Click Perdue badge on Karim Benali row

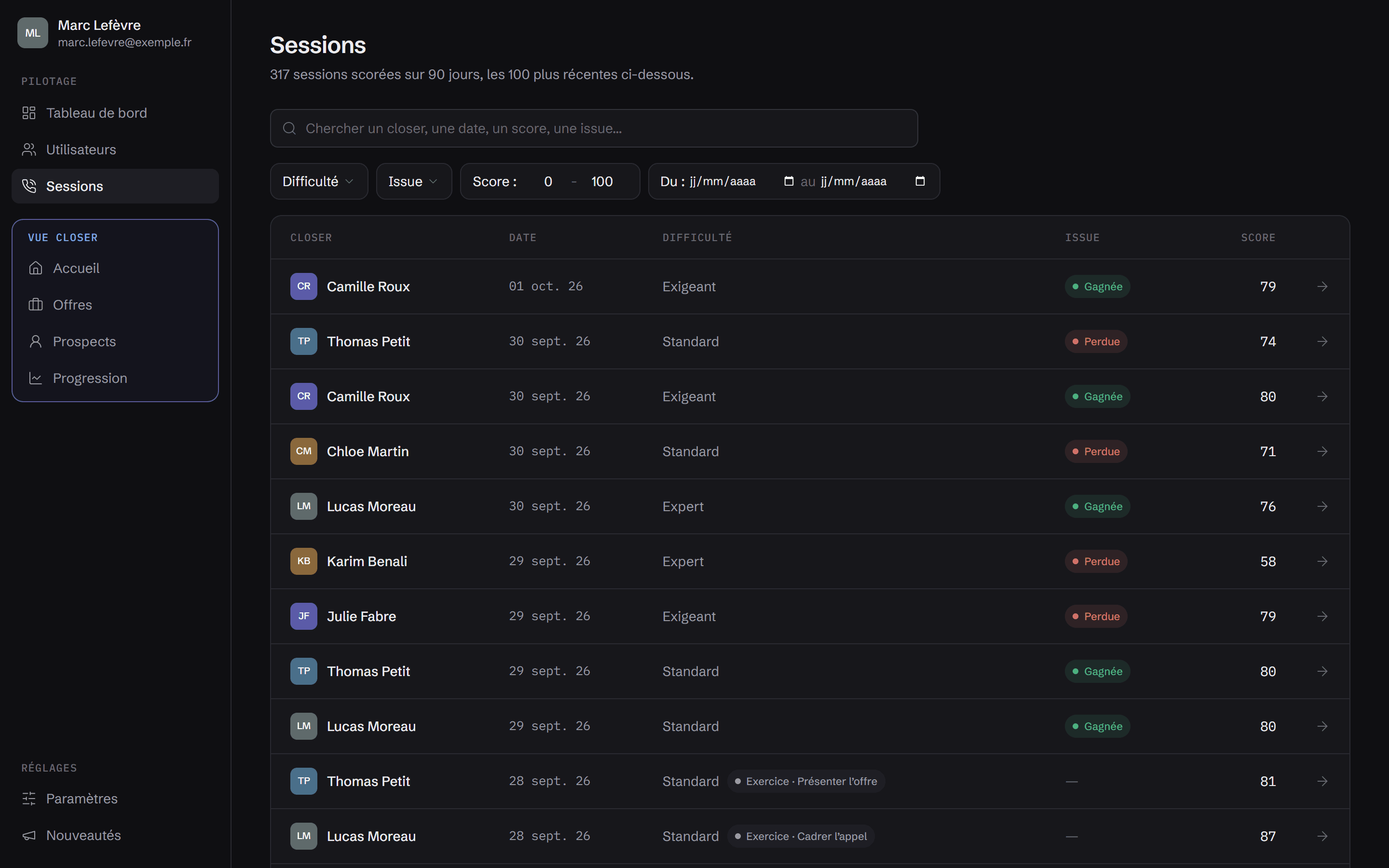click(x=1096, y=561)
